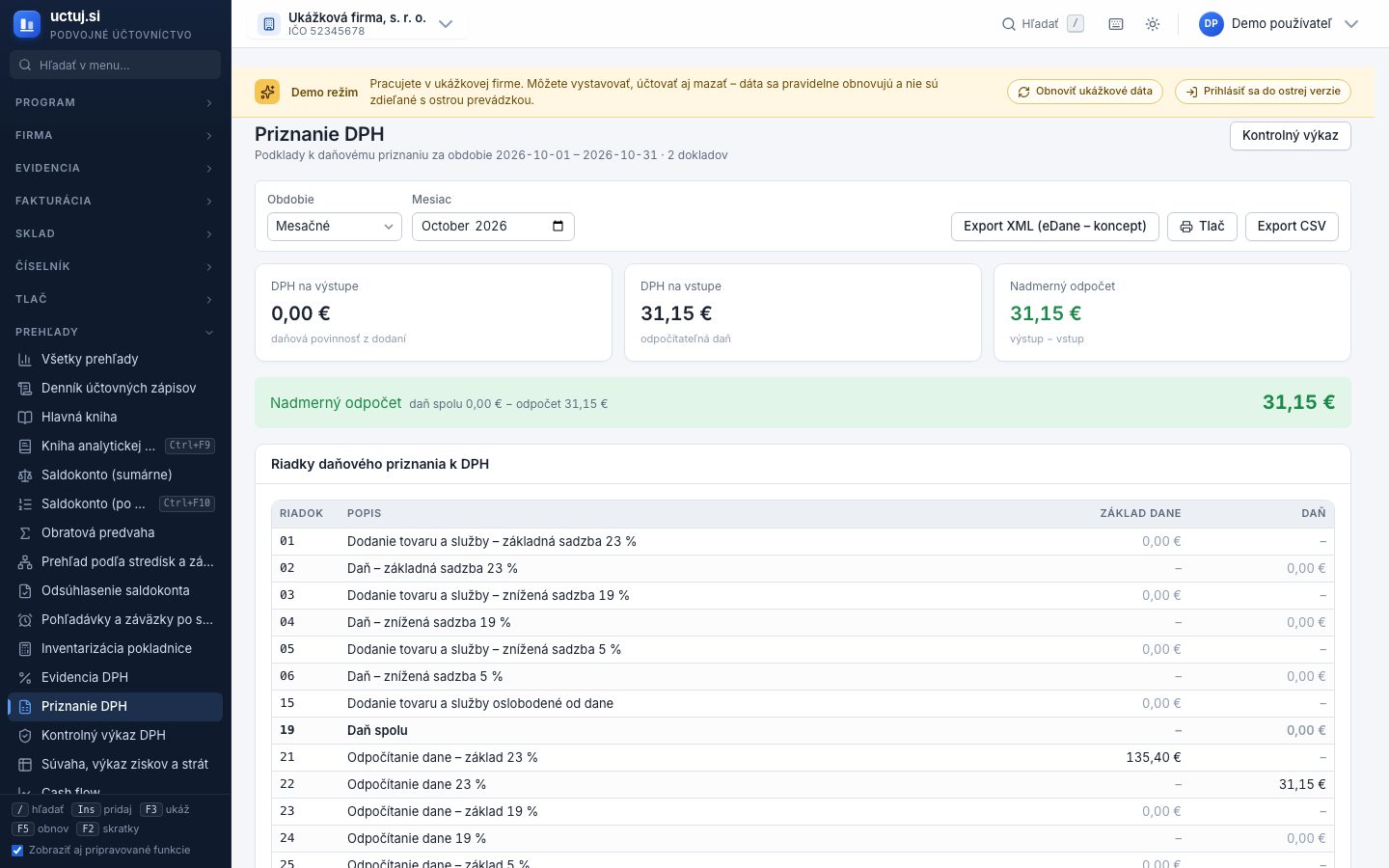The height and width of the screenshot is (868, 1389).
Task: Click Export XML (eDane – koncept)
Action: coord(1054,227)
